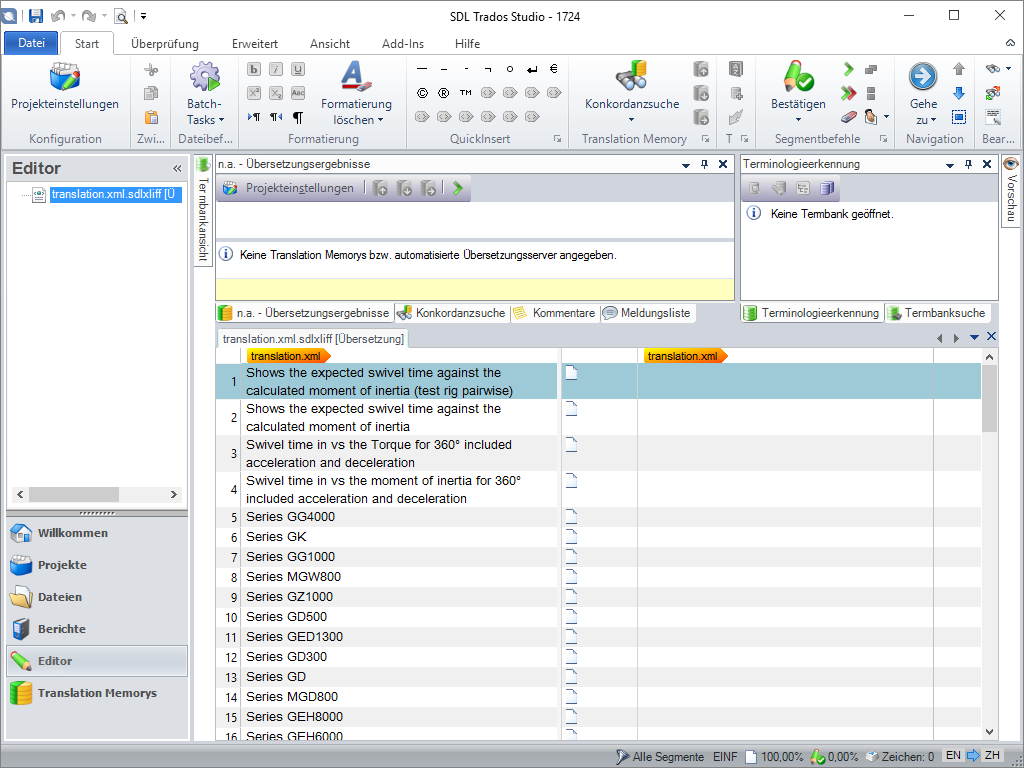Click the 'Alle Segmente' display filter in status bar

(x=660, y=756)
